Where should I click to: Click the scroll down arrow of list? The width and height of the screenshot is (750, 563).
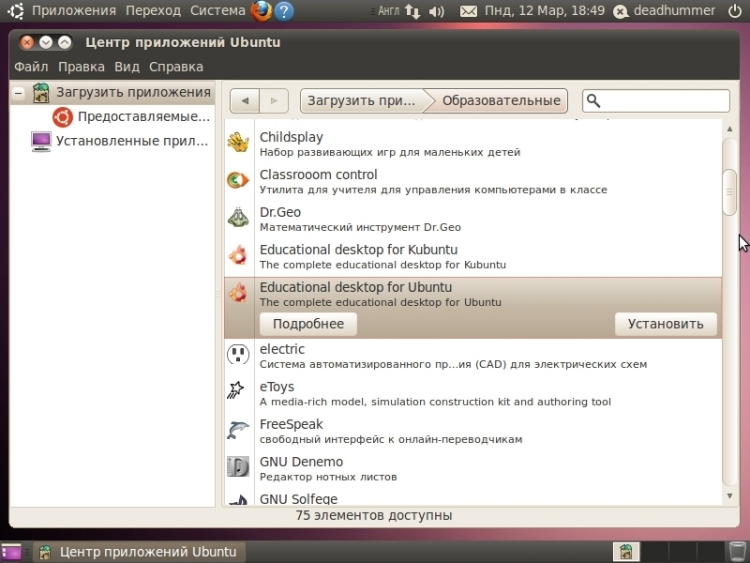click(729, 496)
